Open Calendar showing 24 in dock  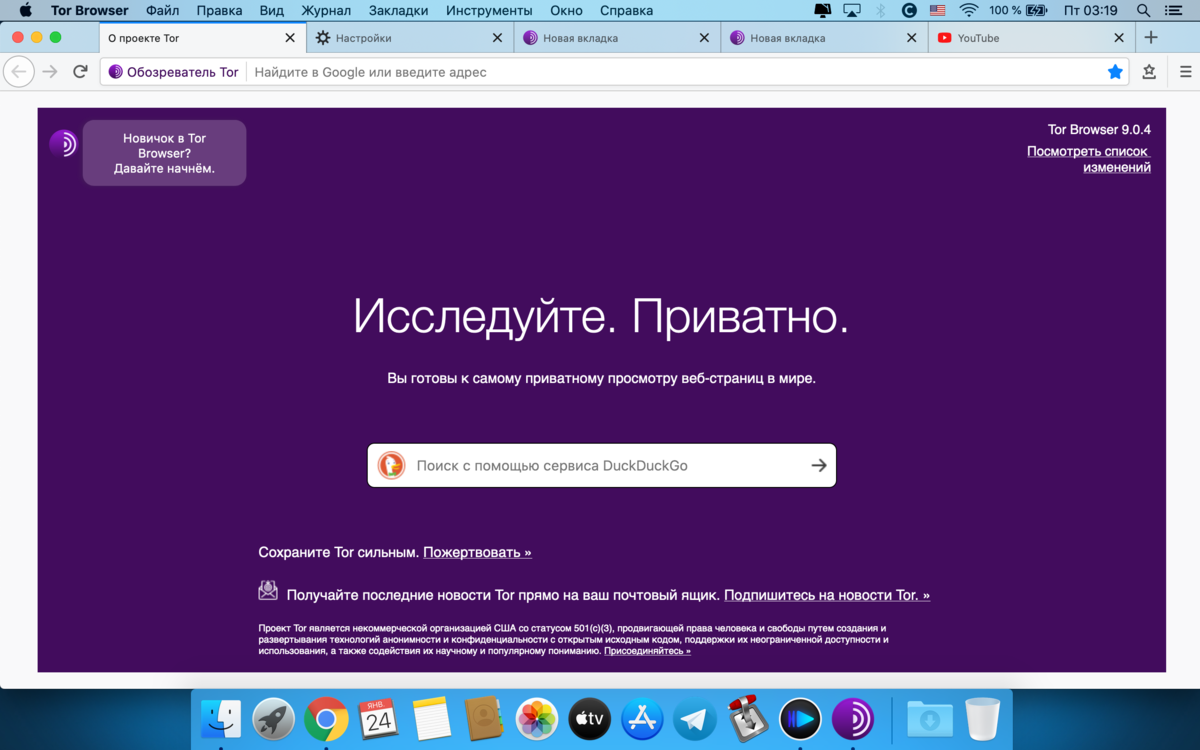(379, 718)
